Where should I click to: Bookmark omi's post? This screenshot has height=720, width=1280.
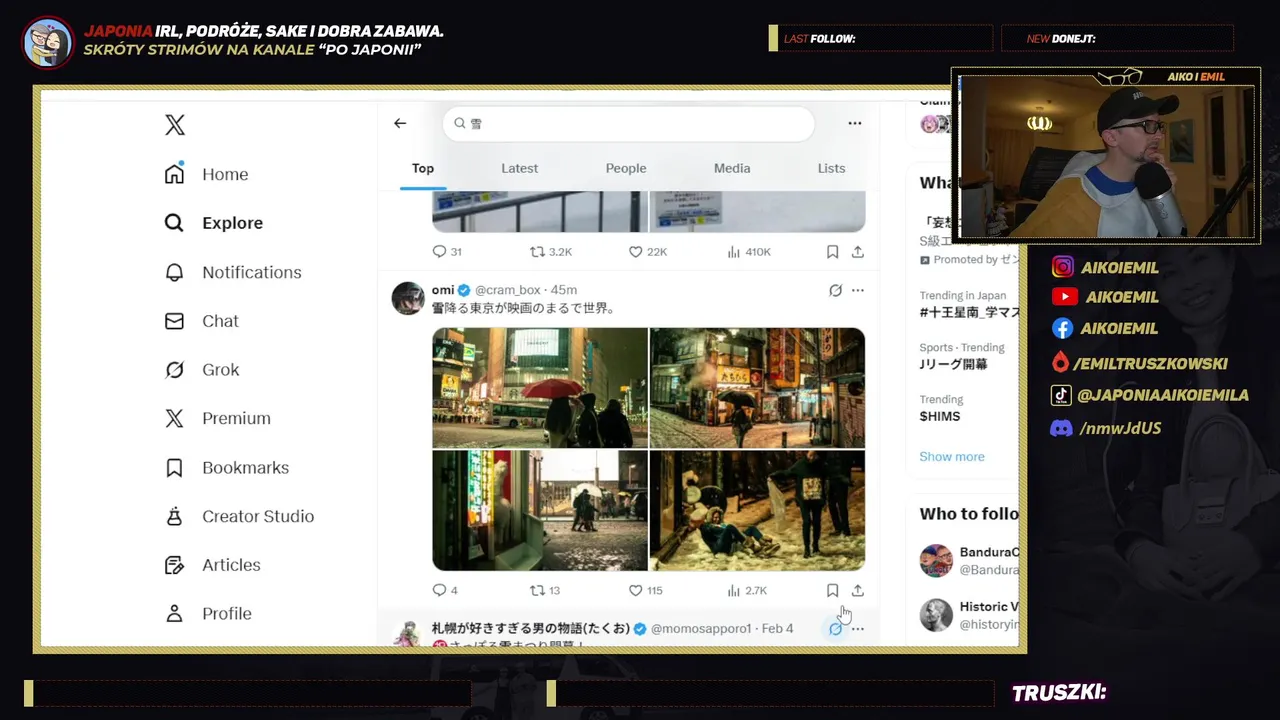click(x=832, y=590)
